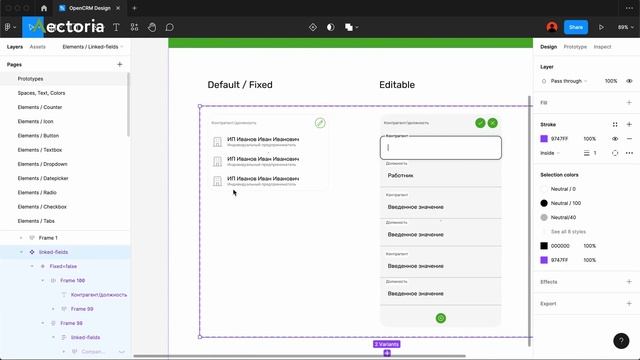Collapse the Frame 100 layer

click(x=42, y=280)
